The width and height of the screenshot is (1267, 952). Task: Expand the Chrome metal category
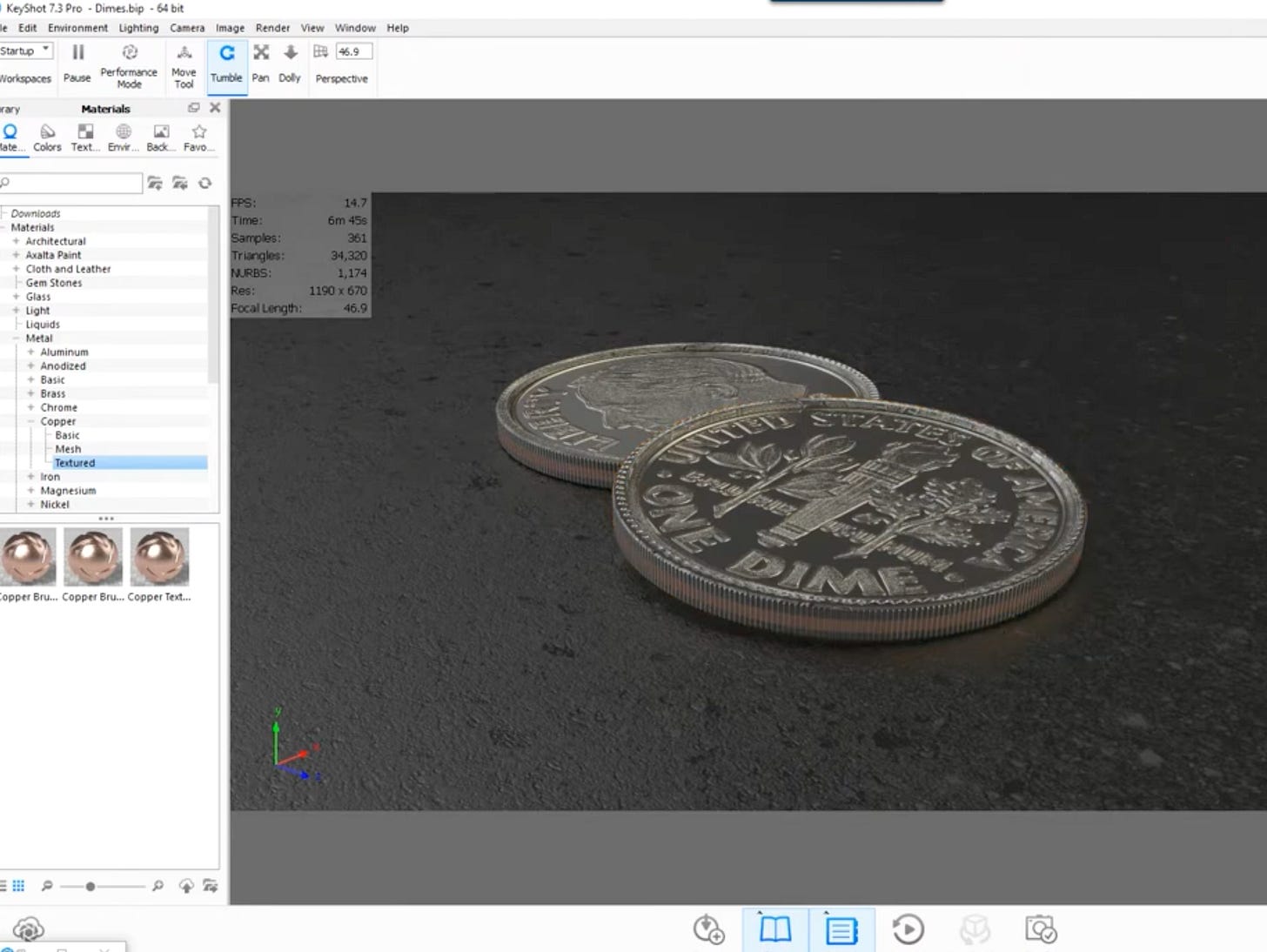[32, 407]
